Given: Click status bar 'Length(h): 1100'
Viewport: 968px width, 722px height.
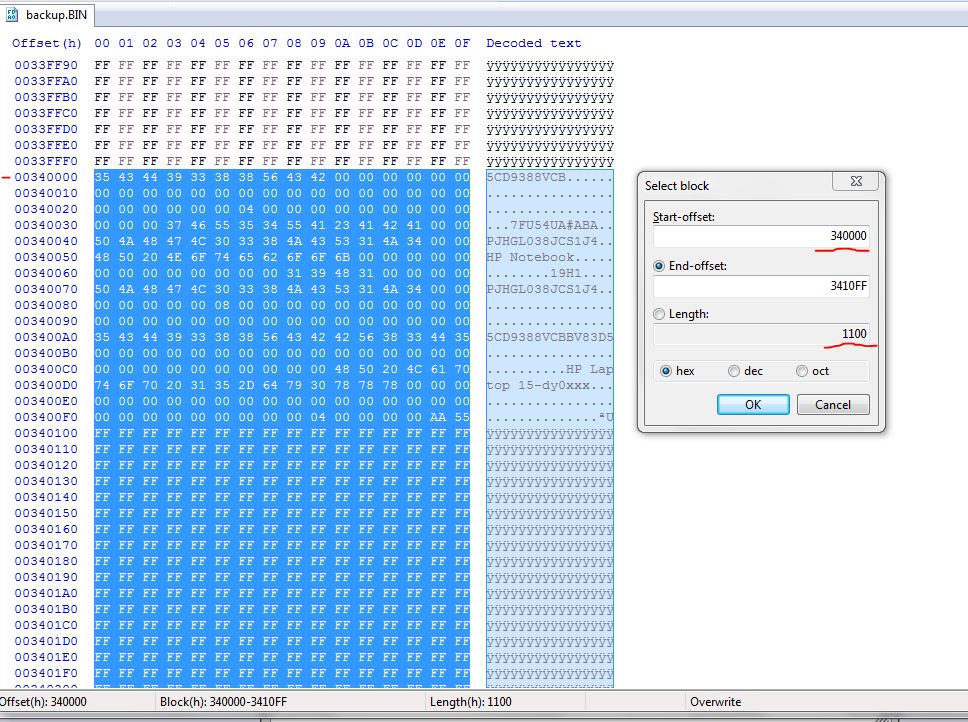Looking at the screenshot, I should 470,702.
